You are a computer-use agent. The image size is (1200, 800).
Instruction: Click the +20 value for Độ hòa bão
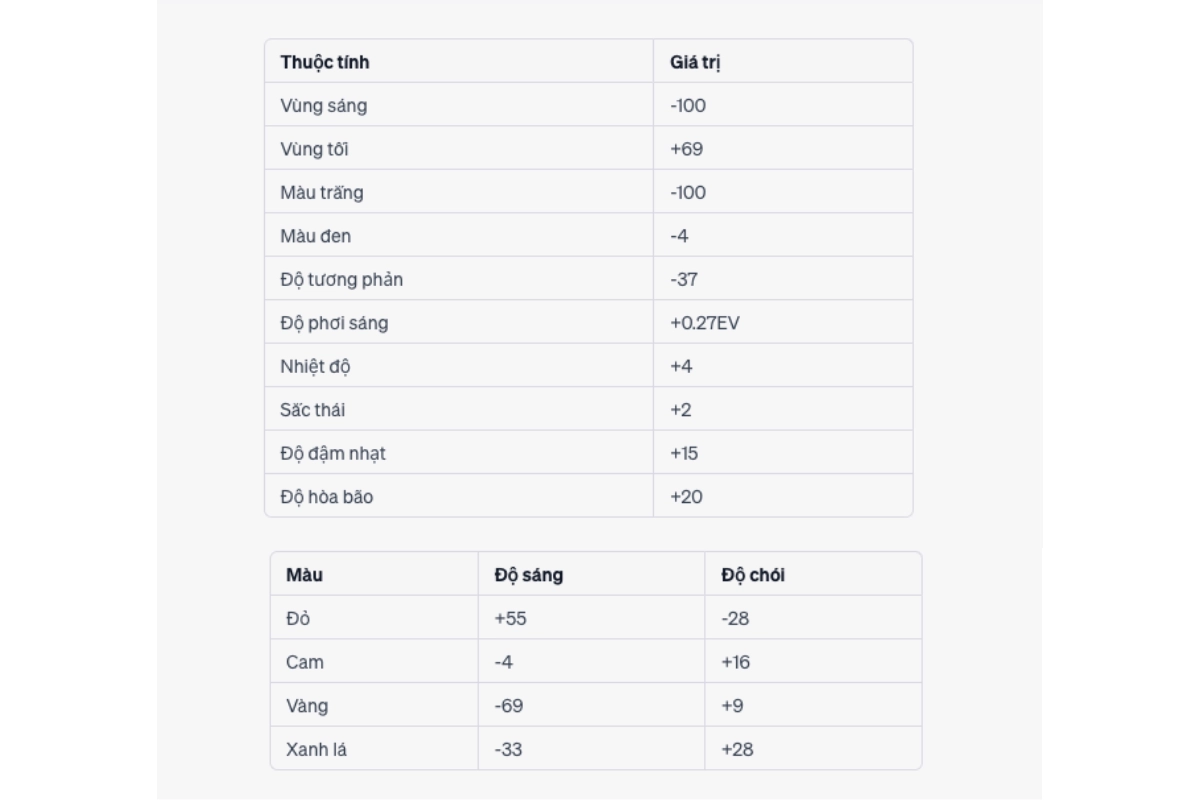click(x=686, y=497)
